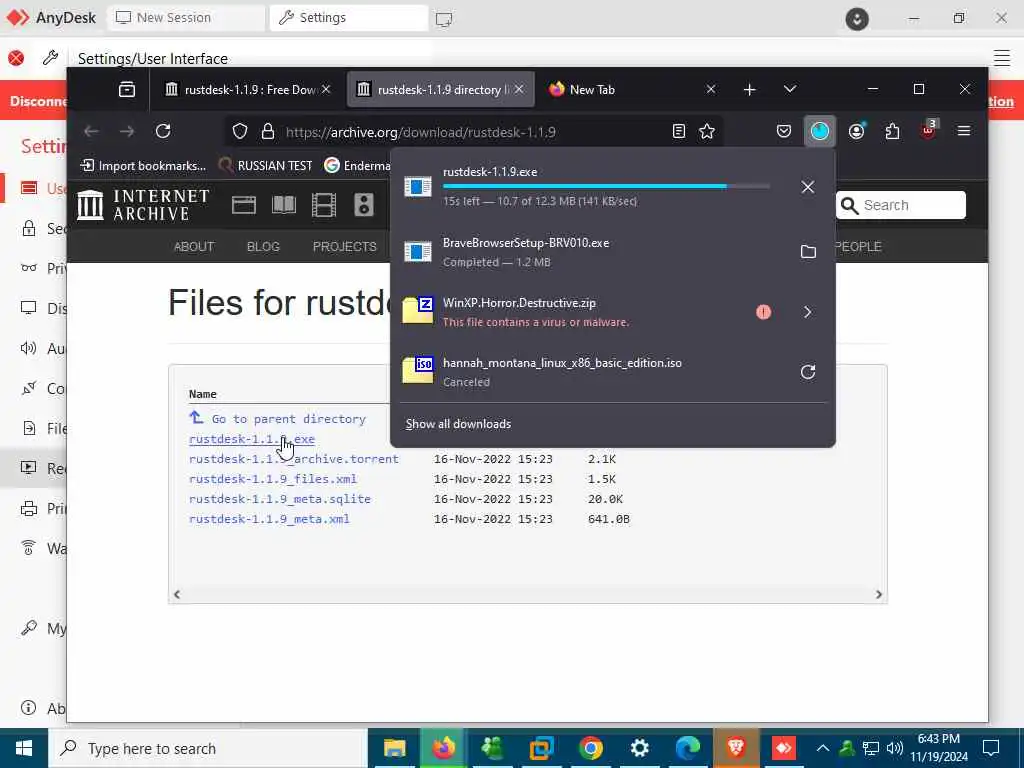Show hidden system tray icons arrow
This screenshot has width=1024, height=768.
[823, 748]
